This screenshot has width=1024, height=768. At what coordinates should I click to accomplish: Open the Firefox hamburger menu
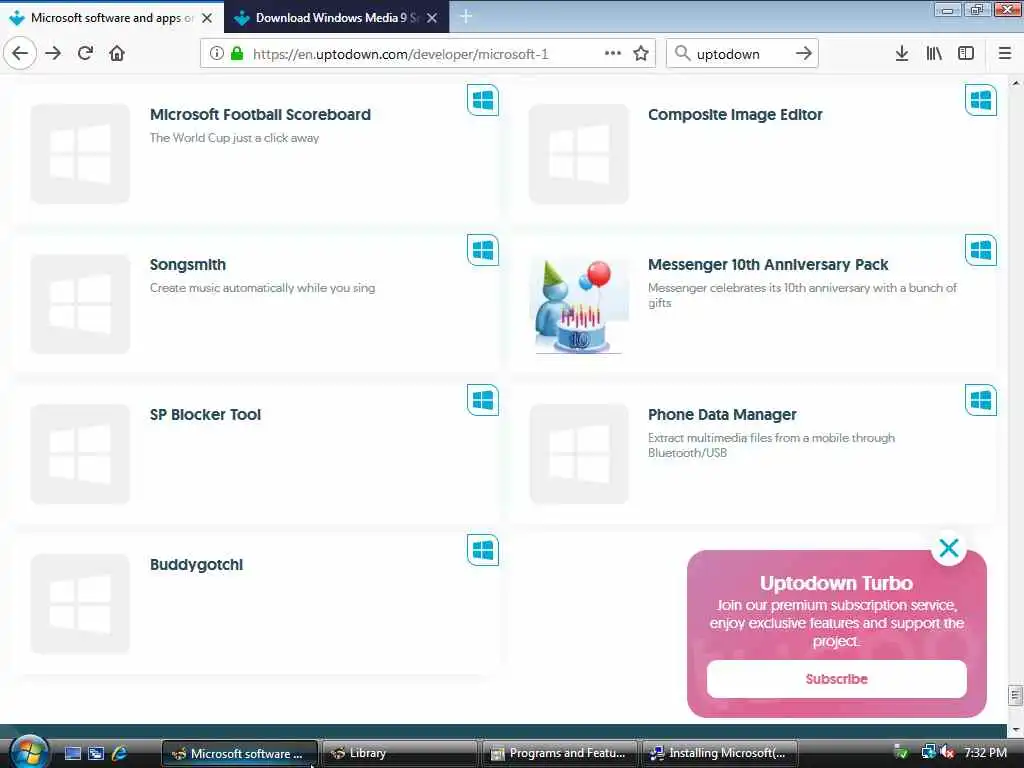coord(1005,54)
